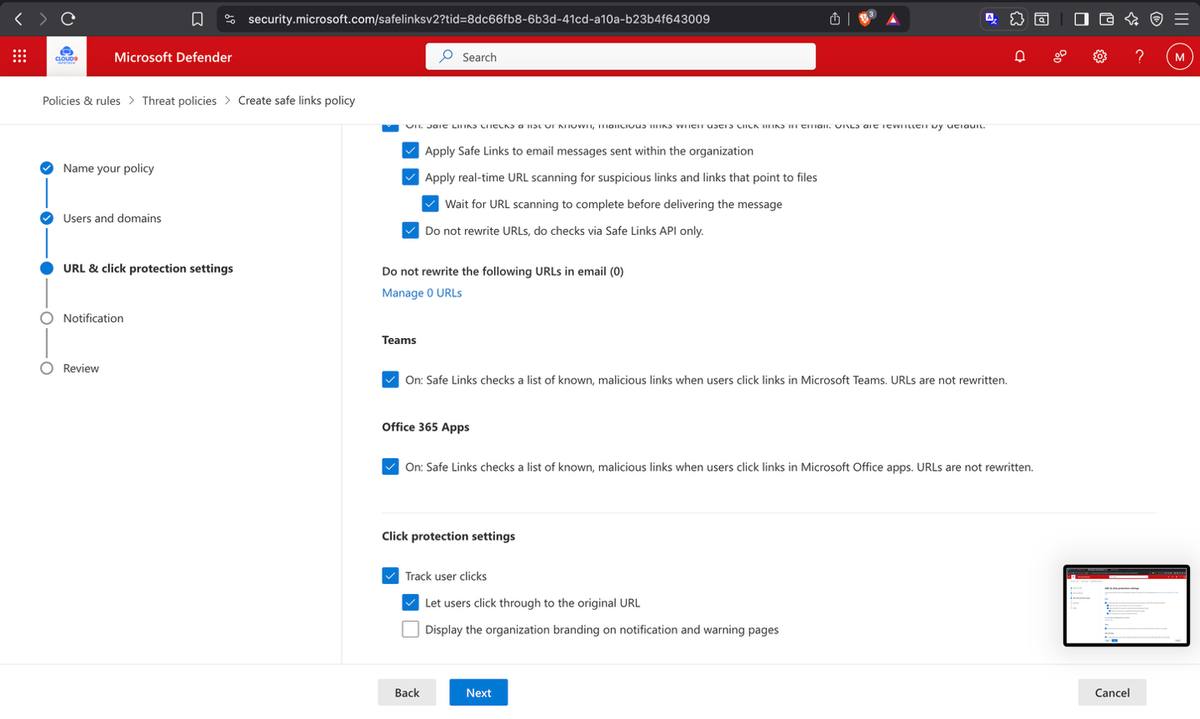The image size is (1200, 719).
Task: Uncheck Wait for URL scanning to complete
Action: [431, 204]
